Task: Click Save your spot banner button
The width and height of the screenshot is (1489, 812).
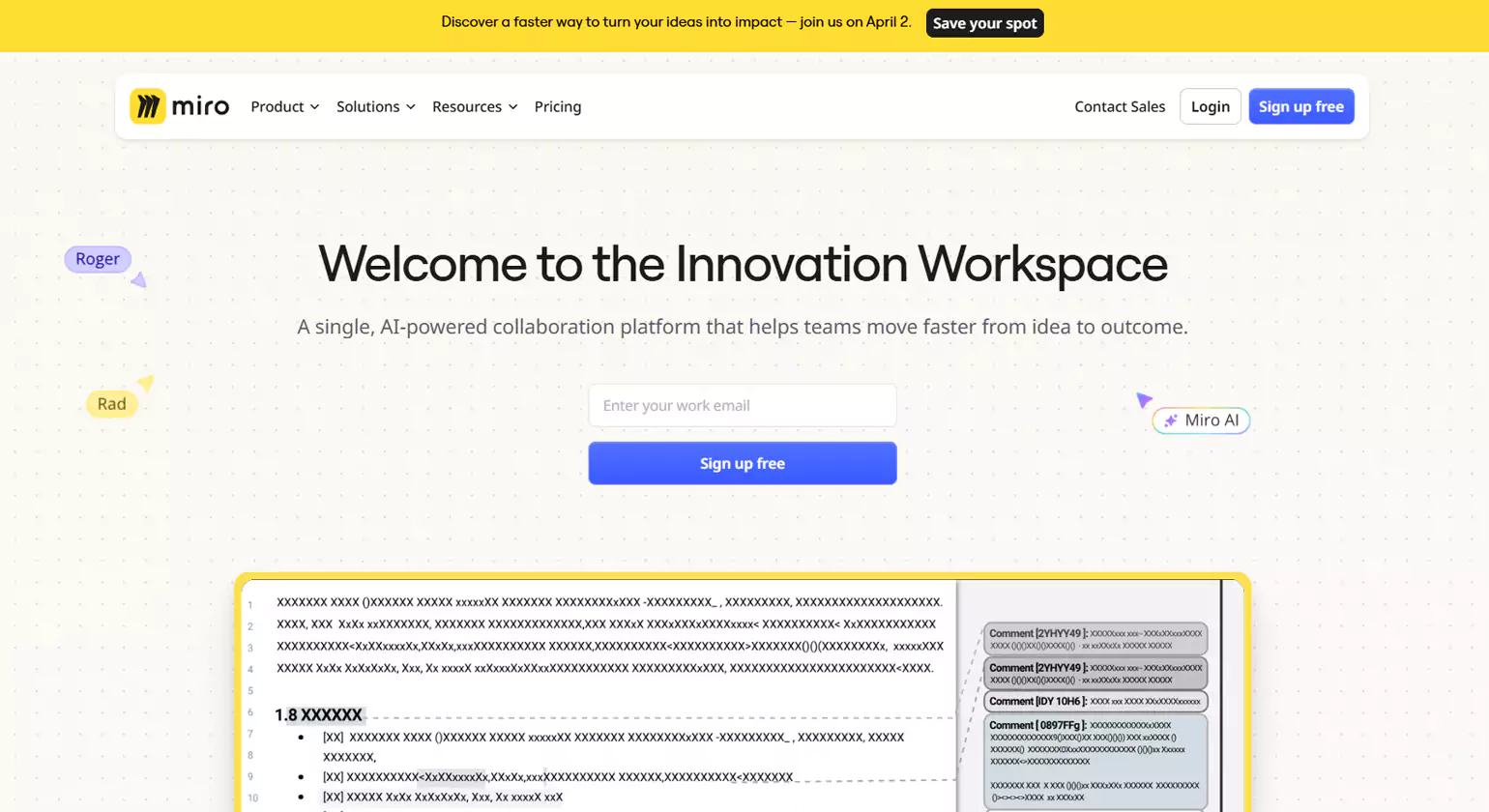Action: pyautogui.click(x=984, y=23)
